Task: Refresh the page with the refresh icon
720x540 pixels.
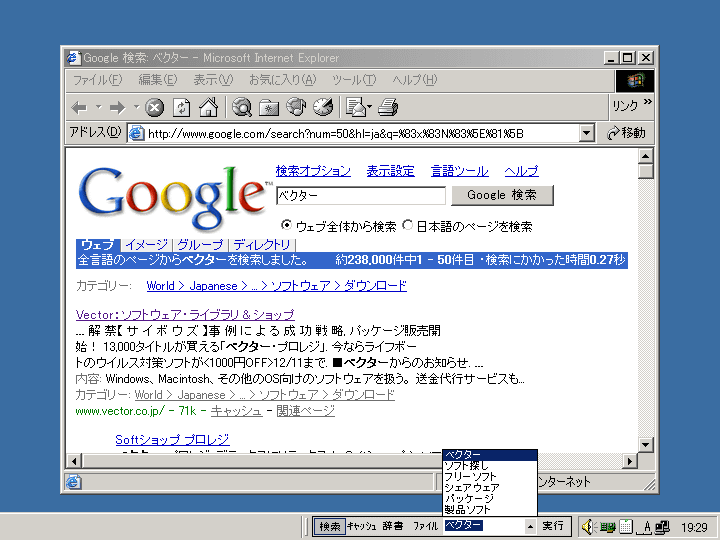Action: [181, 108]
